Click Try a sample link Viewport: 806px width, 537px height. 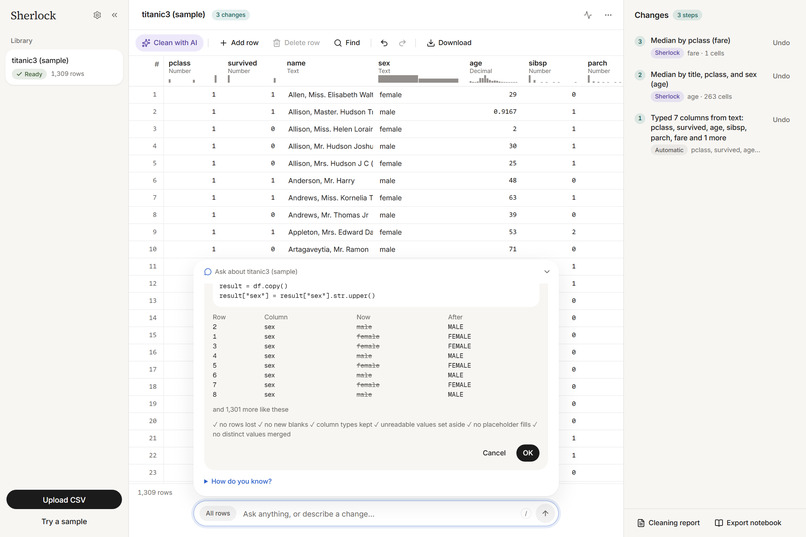click(64, 522)
